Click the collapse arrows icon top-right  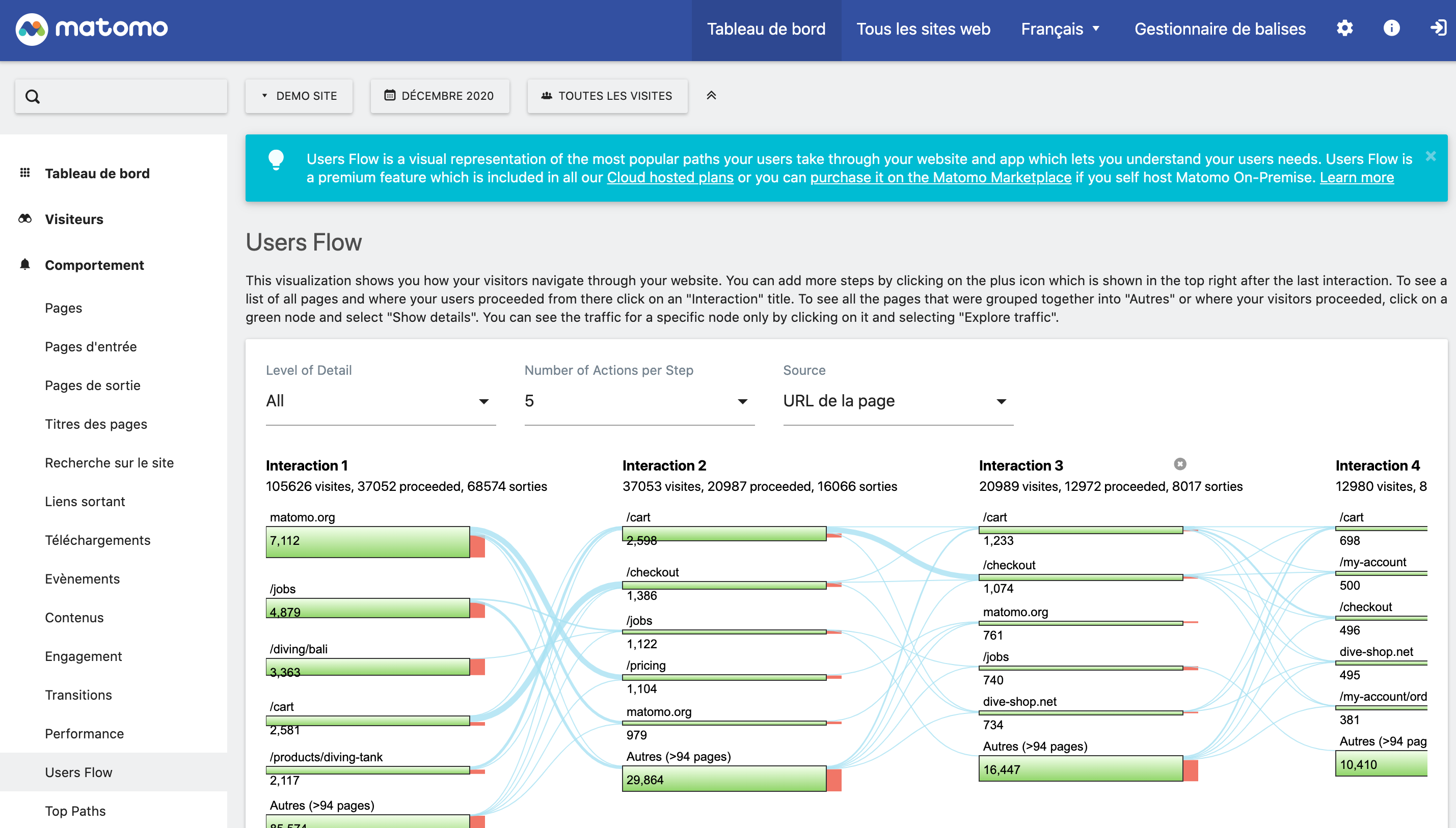711,95
